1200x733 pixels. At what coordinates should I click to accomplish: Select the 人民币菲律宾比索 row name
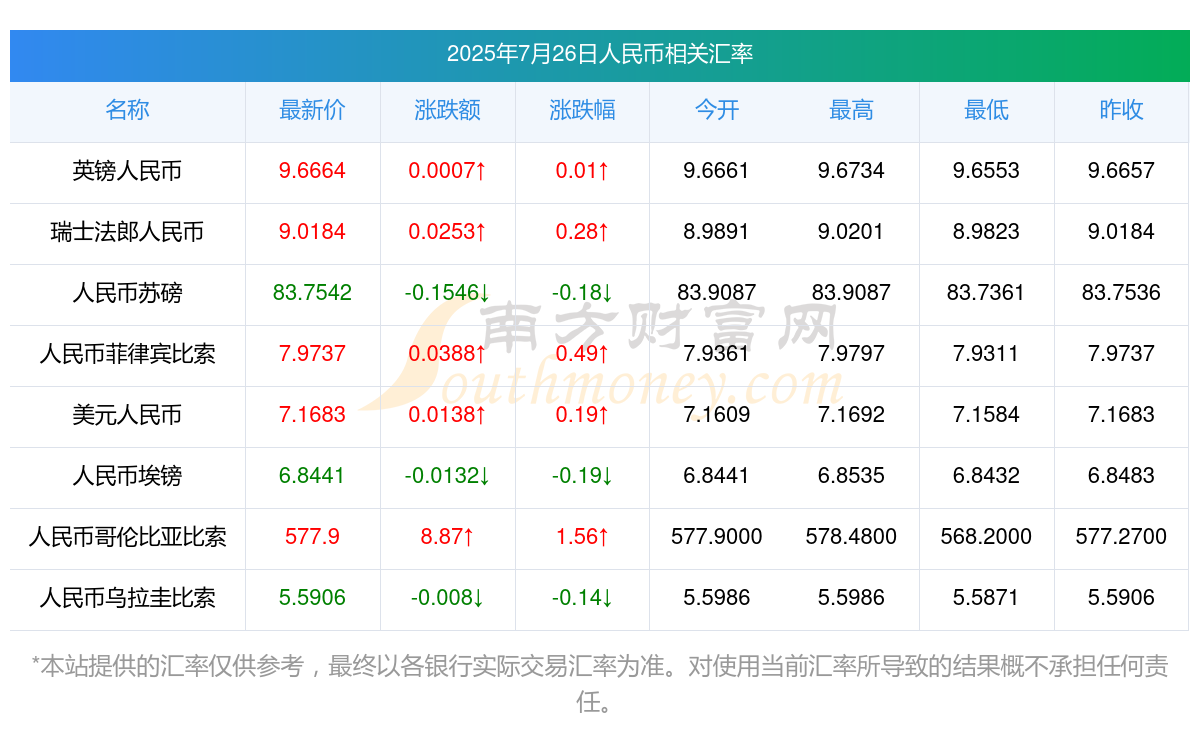[x=127, y=354]
